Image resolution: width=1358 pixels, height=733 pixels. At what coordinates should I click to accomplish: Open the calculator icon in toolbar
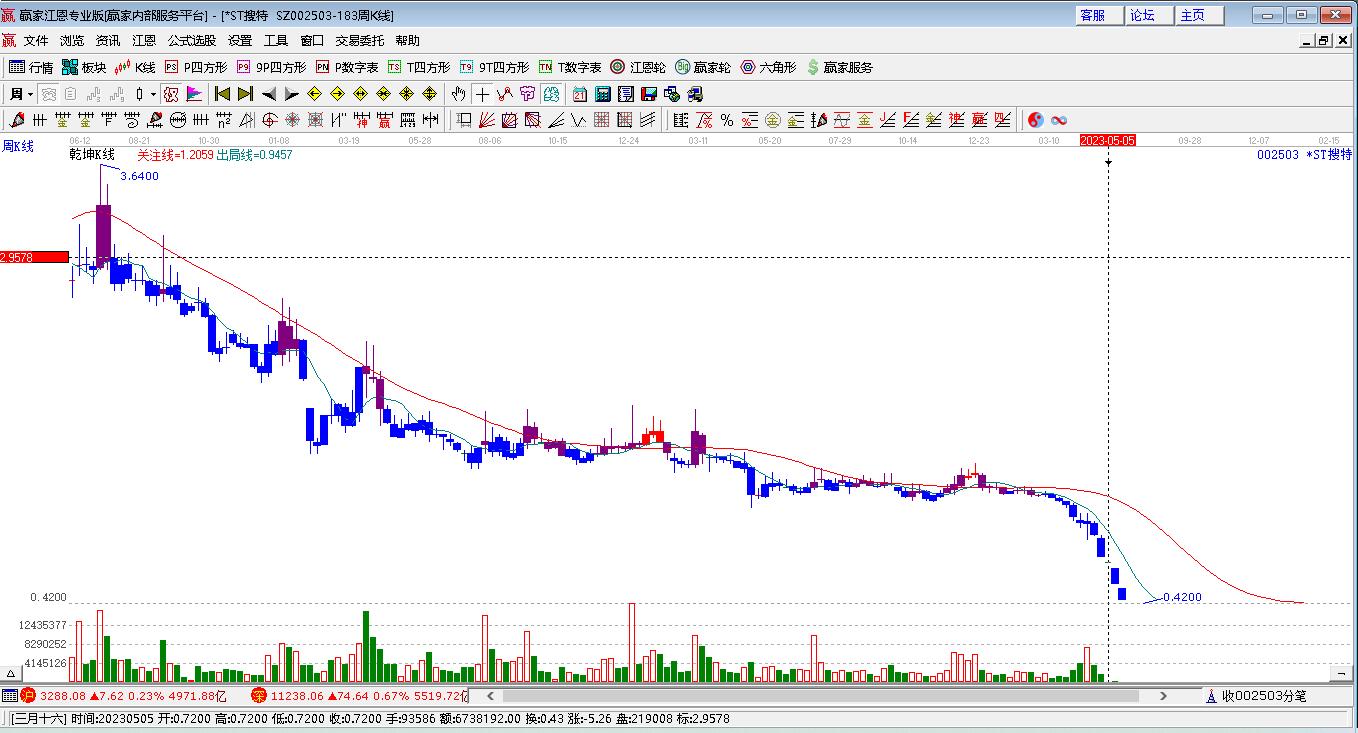click(x=603, y=94)
